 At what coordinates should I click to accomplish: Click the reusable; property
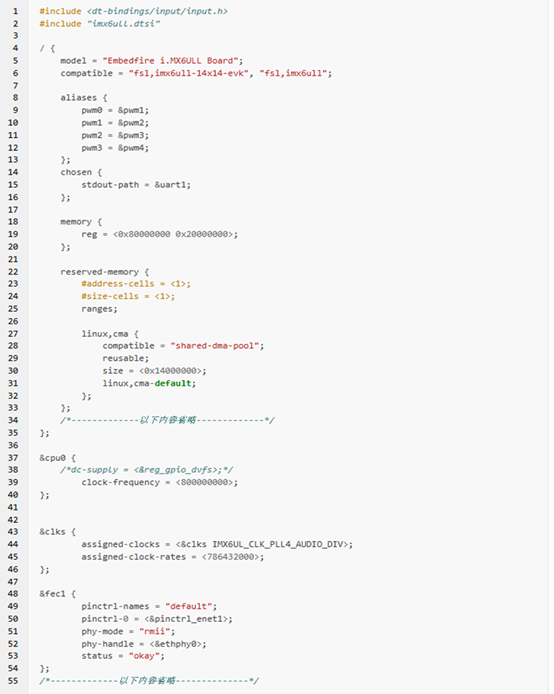[126, 358]
